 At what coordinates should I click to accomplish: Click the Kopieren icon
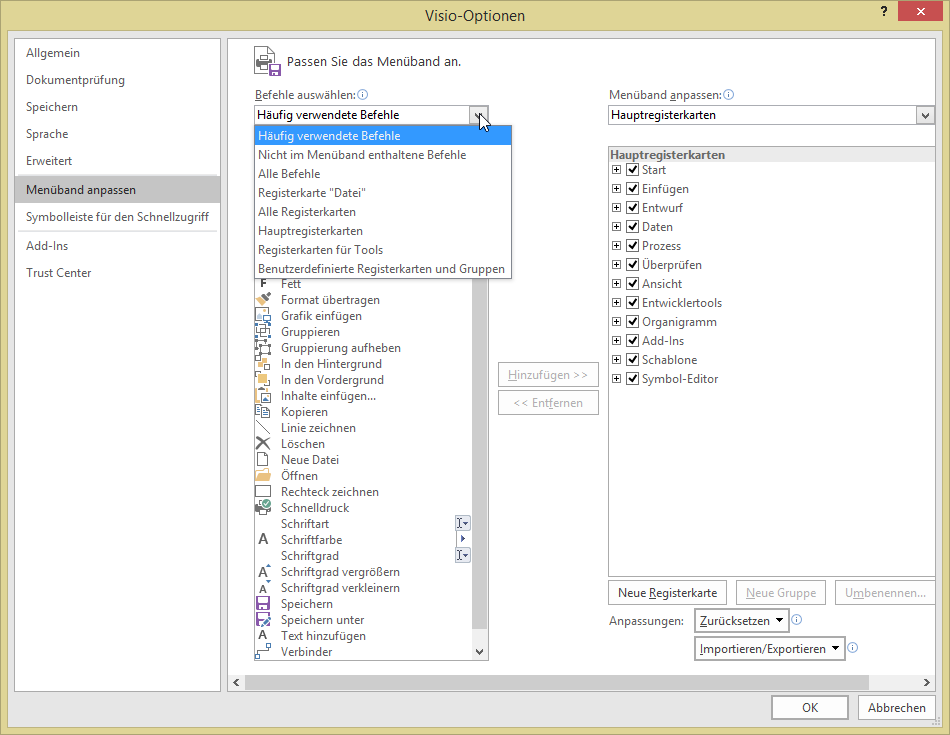coord(263,411)
